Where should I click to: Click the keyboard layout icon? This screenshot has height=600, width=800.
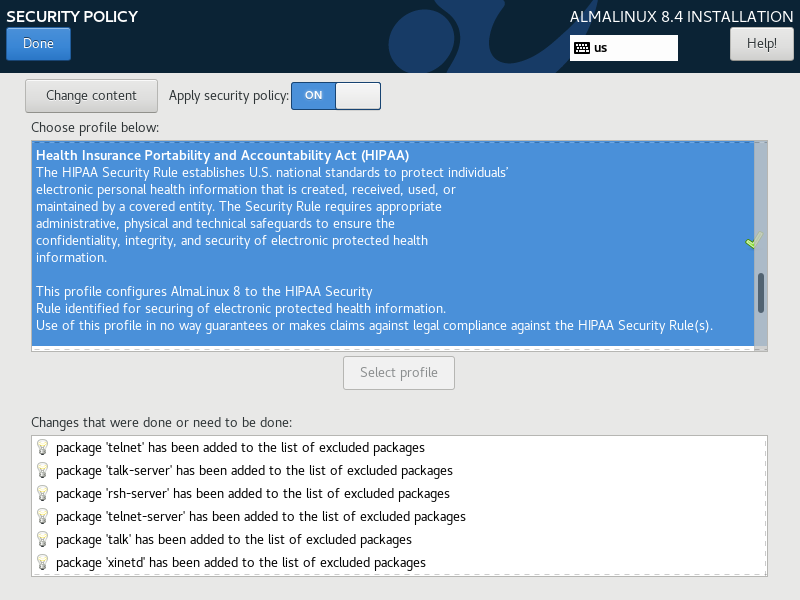[582, 48]
